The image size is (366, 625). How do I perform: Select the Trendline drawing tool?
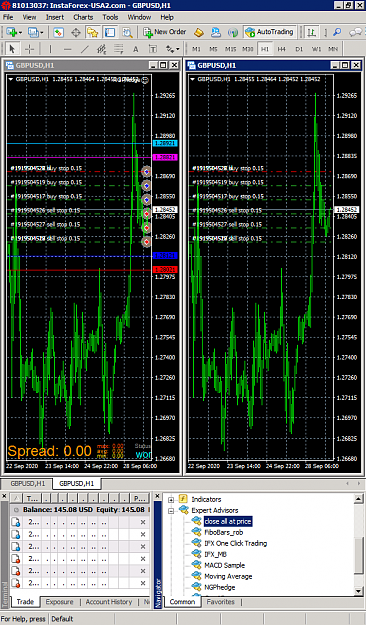(x=85, y=49)
